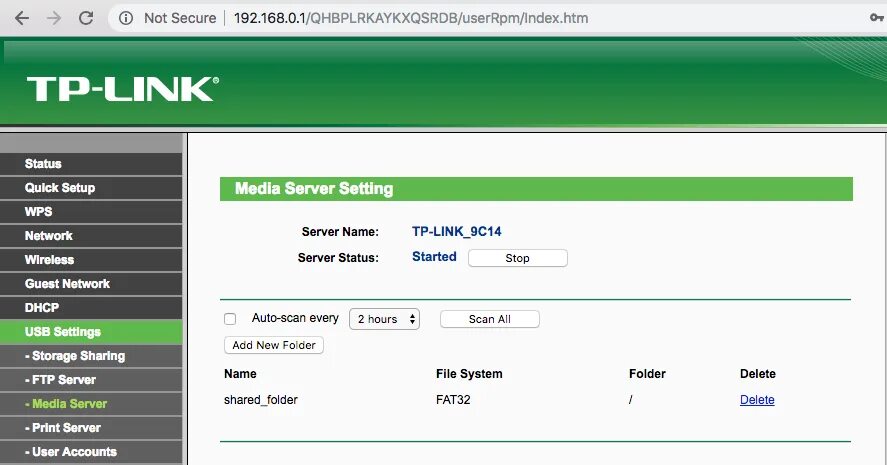Image resolution: width=887 pixels, height=465 pixels.
Task: Select Media Server submenu
Action: (91, 404)
